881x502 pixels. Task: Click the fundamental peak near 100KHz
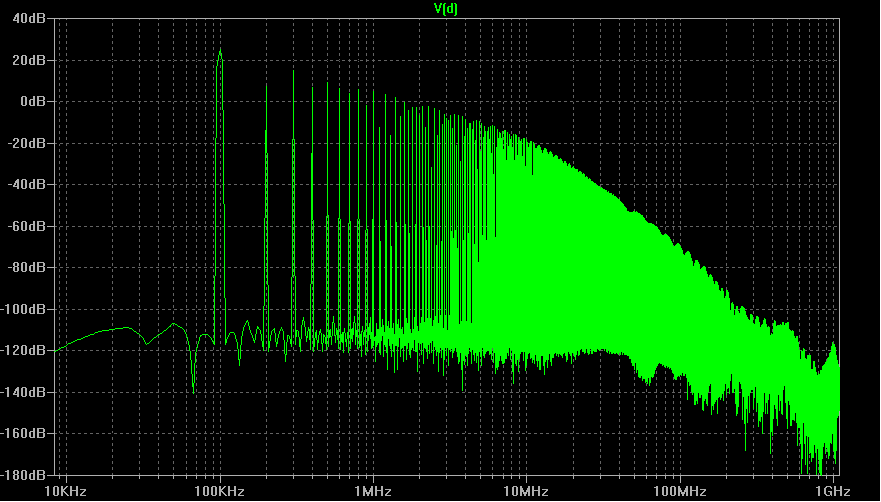pos(220,51)
